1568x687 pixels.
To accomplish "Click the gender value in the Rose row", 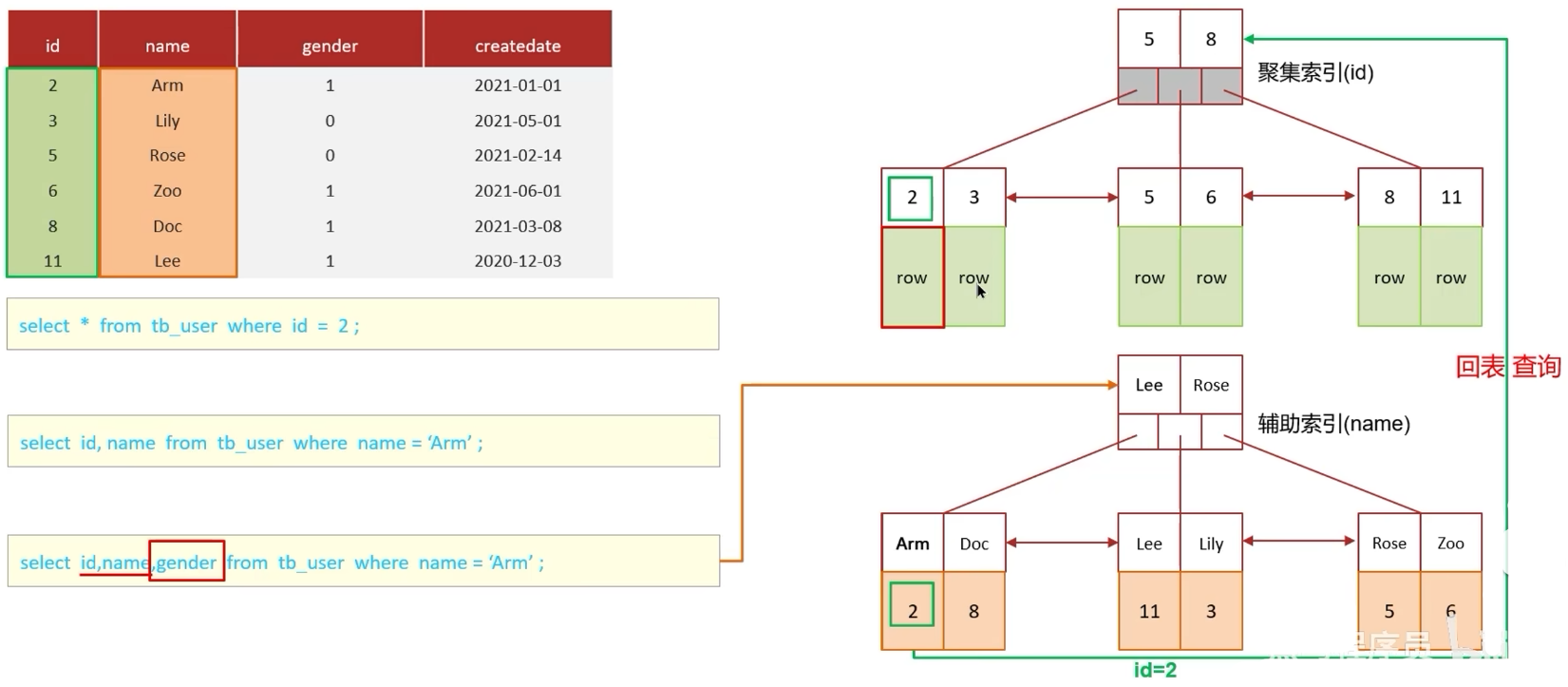I will 330,155.
